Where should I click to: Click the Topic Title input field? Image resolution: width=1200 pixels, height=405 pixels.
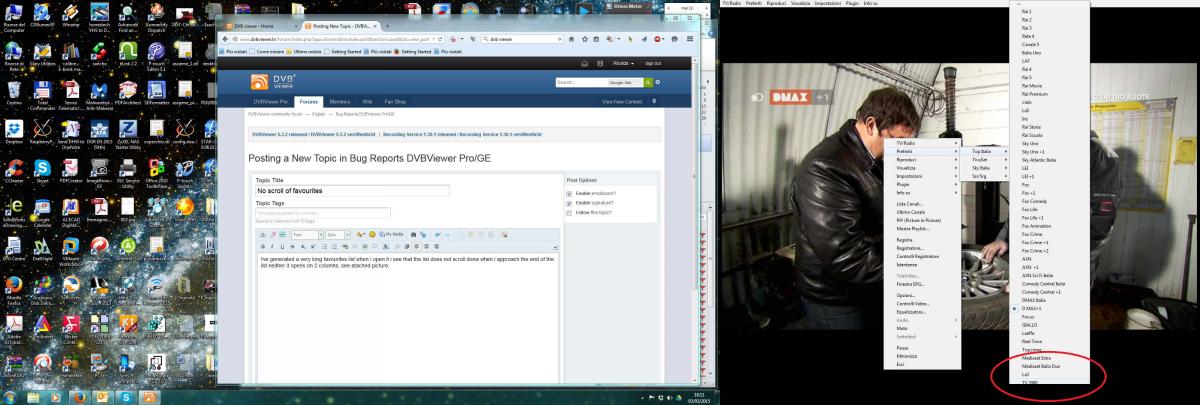click(x=352, y=190)
